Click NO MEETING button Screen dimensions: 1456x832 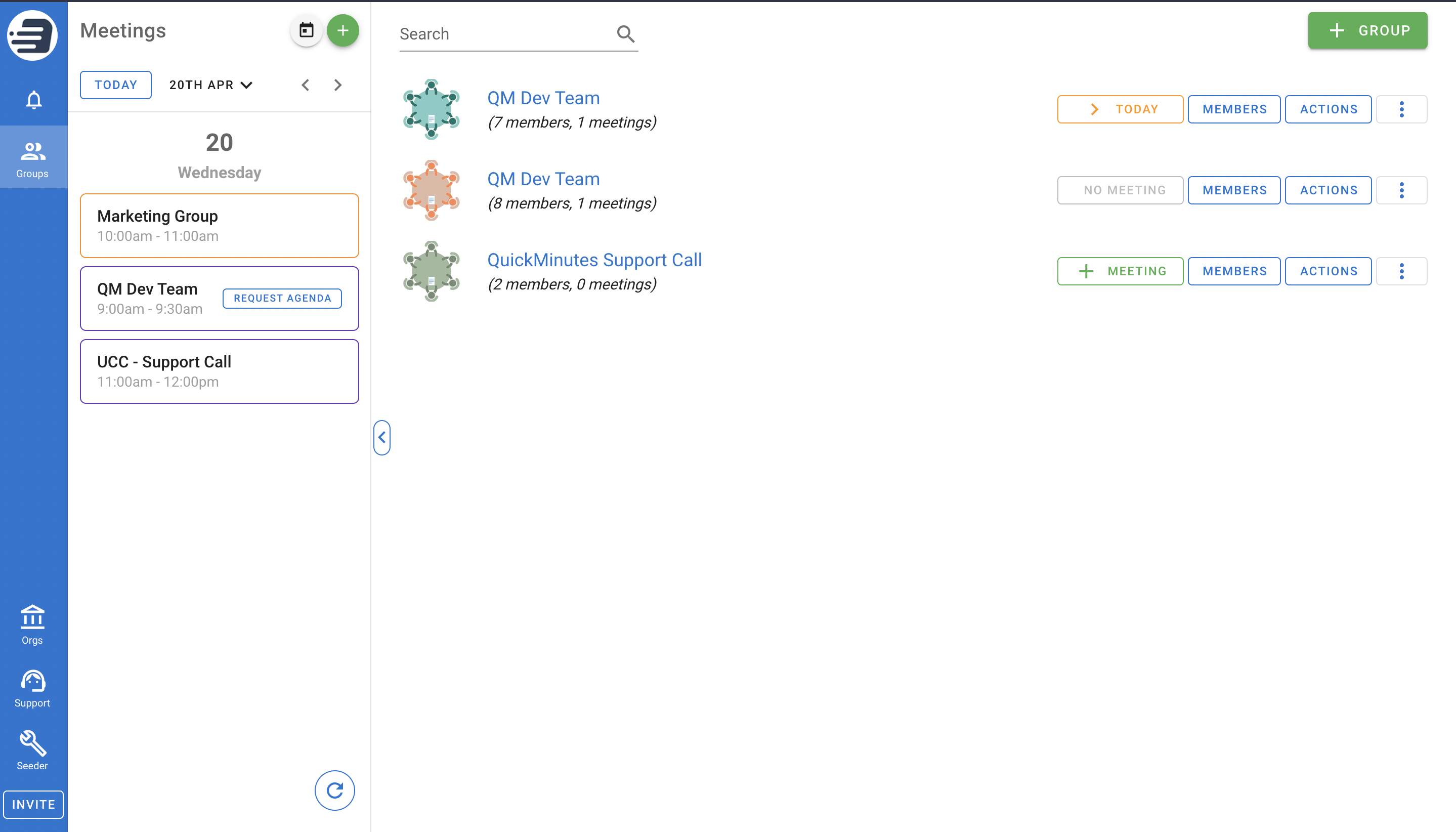pos(1120,190)
